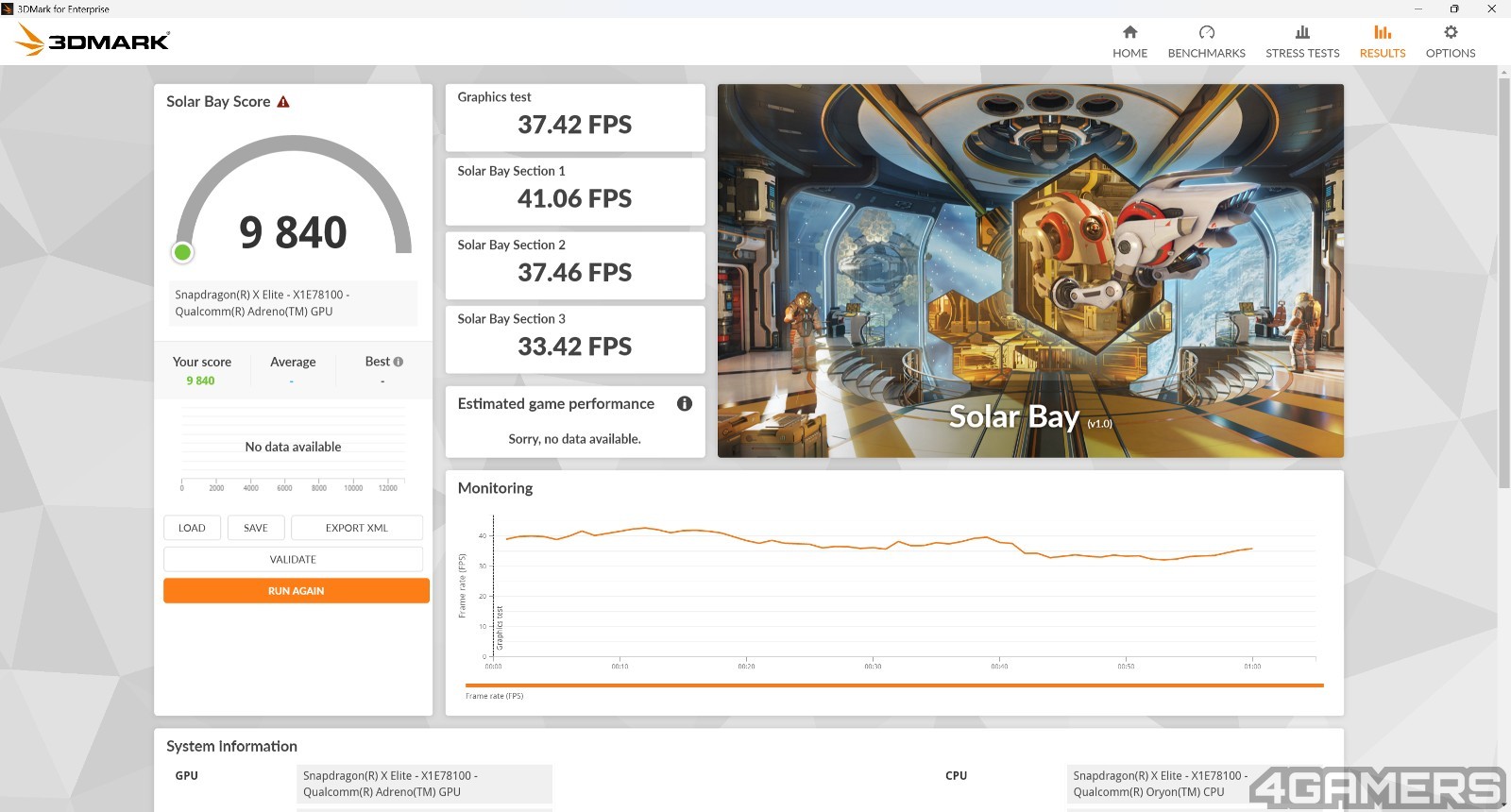Click the Graphics test 37.42 FPS value

pos(574,125)
